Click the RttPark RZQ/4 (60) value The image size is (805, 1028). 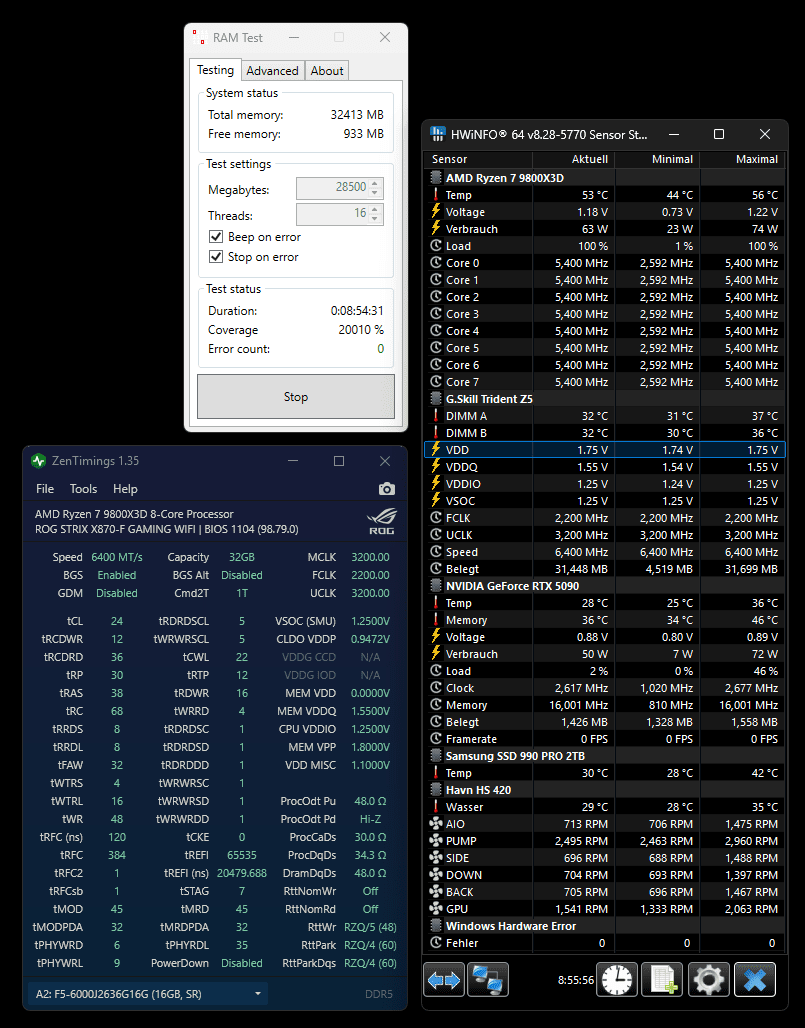pos(370,945)
